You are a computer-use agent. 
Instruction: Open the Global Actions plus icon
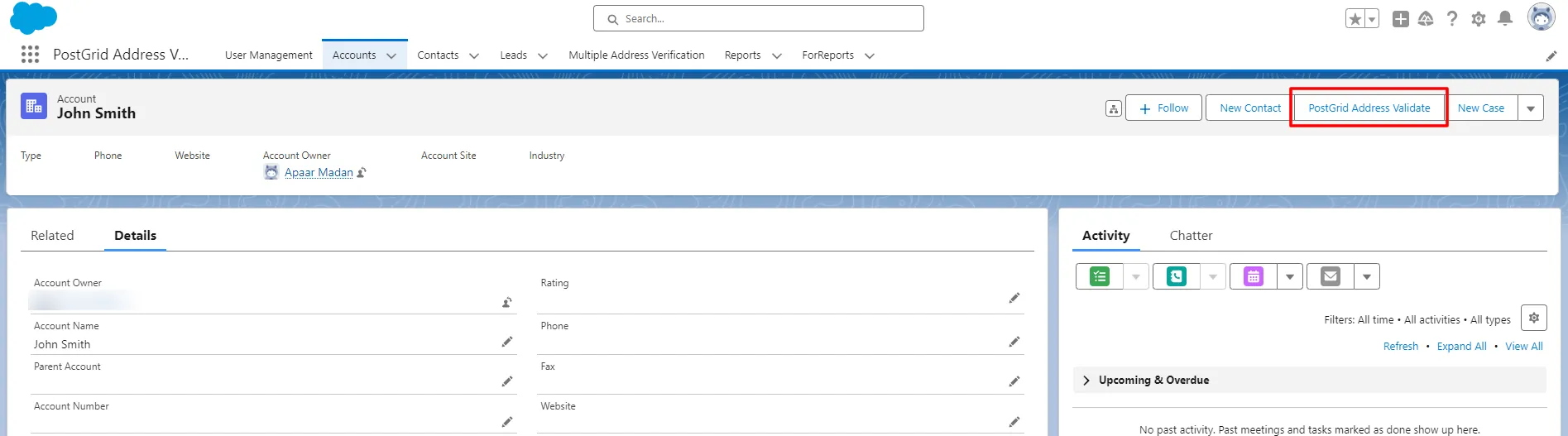pos(1401,19)
